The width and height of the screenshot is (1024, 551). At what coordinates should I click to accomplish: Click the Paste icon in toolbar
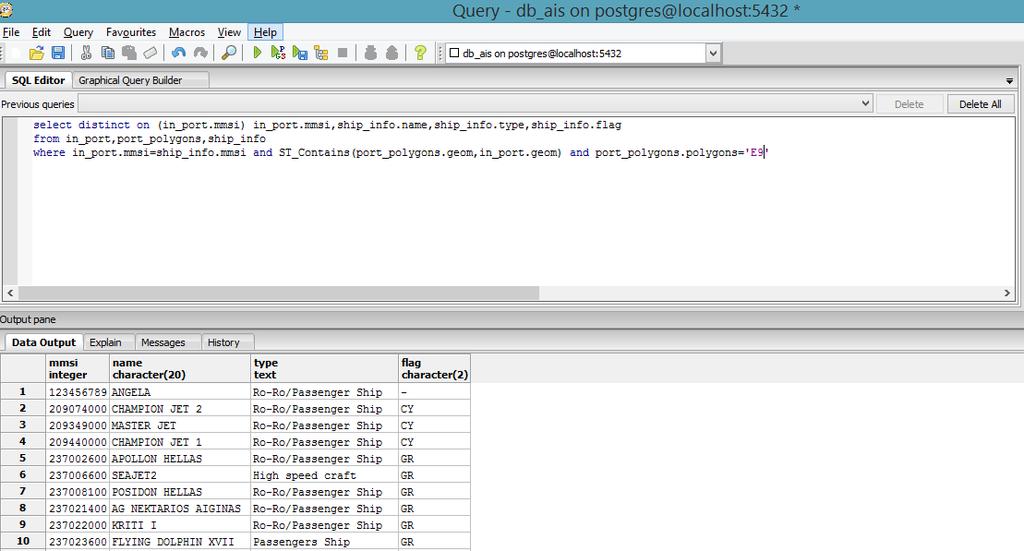[x=129, y=53]
